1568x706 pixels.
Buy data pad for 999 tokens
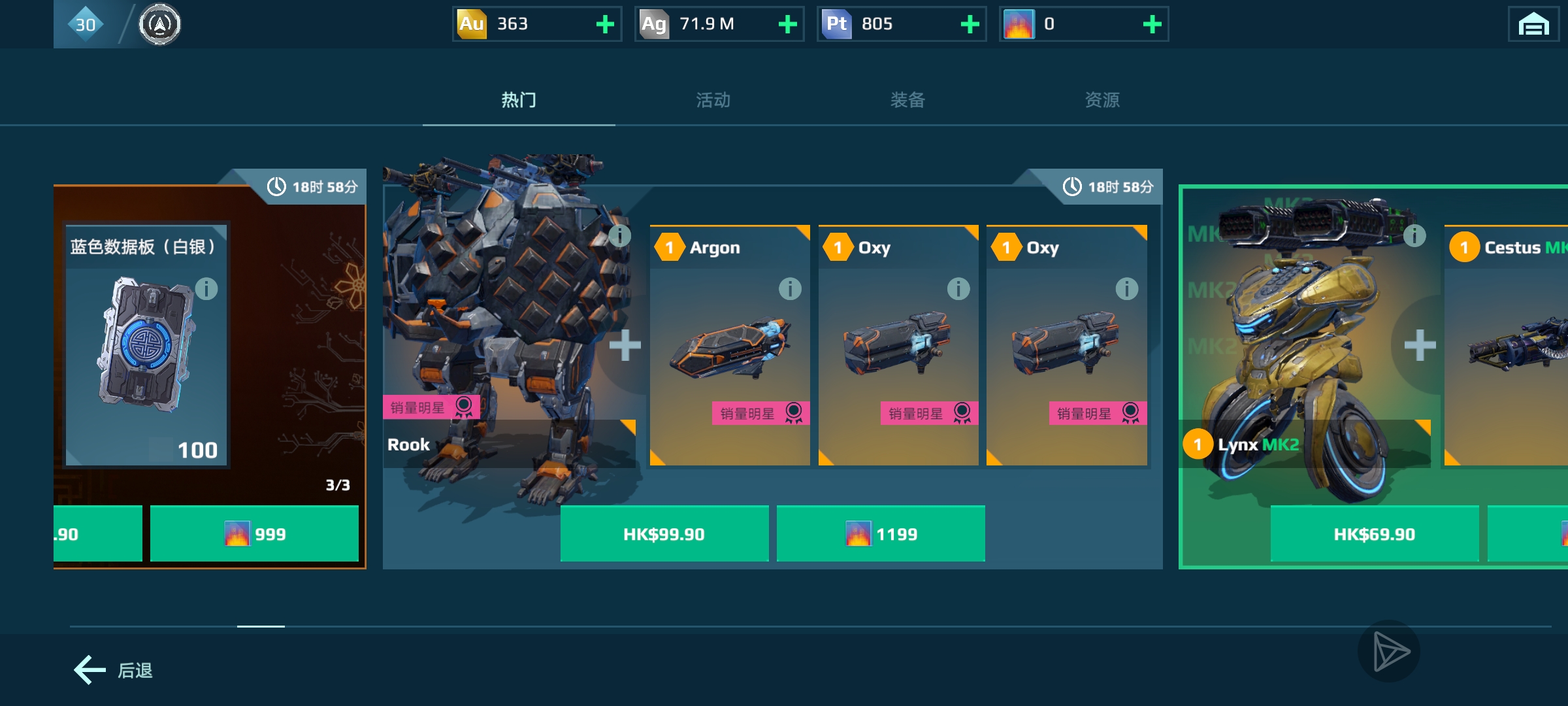click(x=254, y=533)
